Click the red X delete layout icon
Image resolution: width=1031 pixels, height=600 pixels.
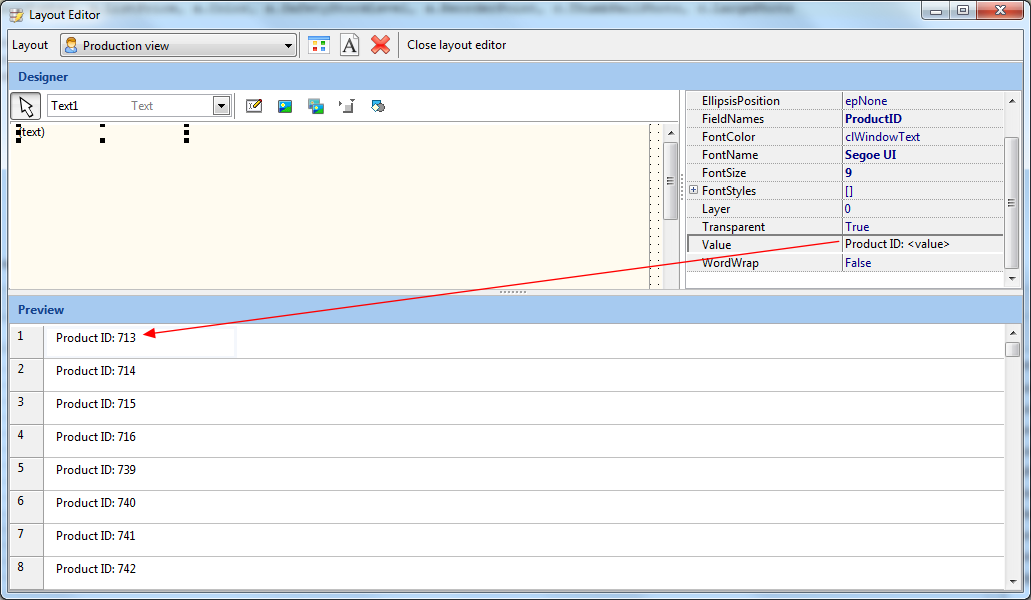(x=380, y=45)
